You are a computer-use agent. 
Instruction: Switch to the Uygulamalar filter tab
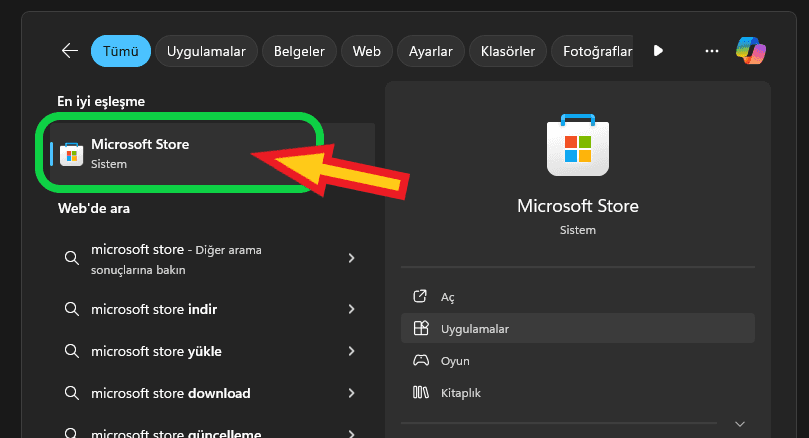coord(206,51)
